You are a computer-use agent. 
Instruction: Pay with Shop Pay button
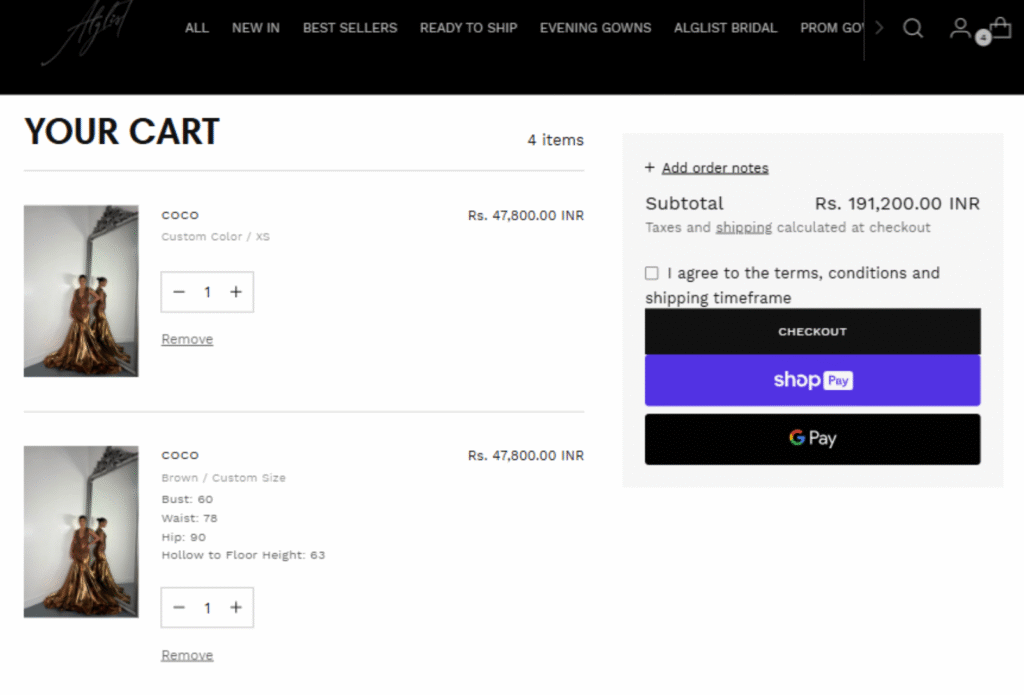[x=812, y=381]
